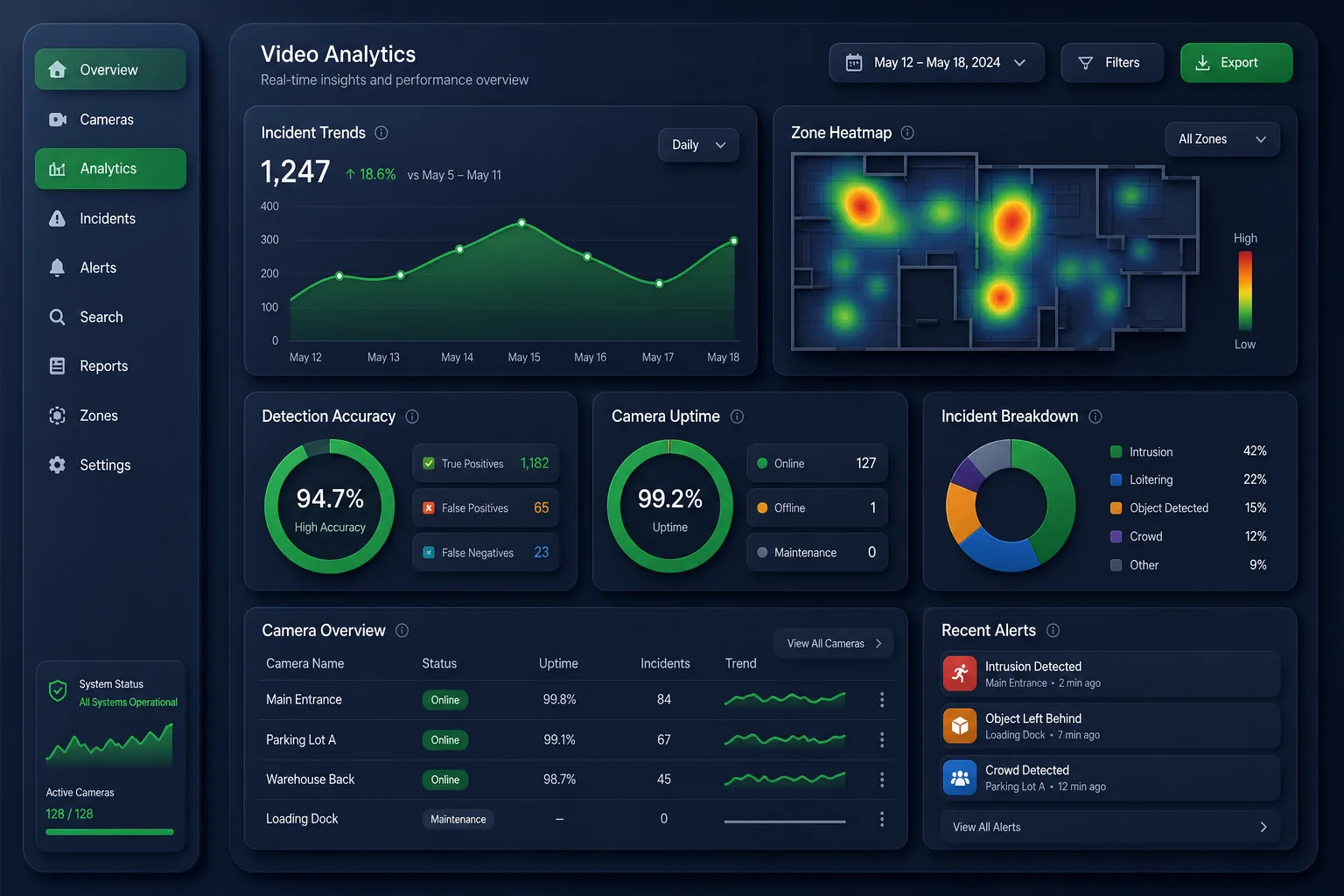Open the Intrusion Detected alert

click(1110, 674)
